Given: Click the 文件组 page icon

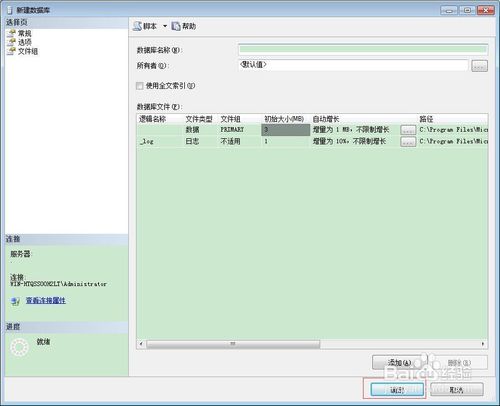Looking at the screenshot, I should (x=11, y=51).
